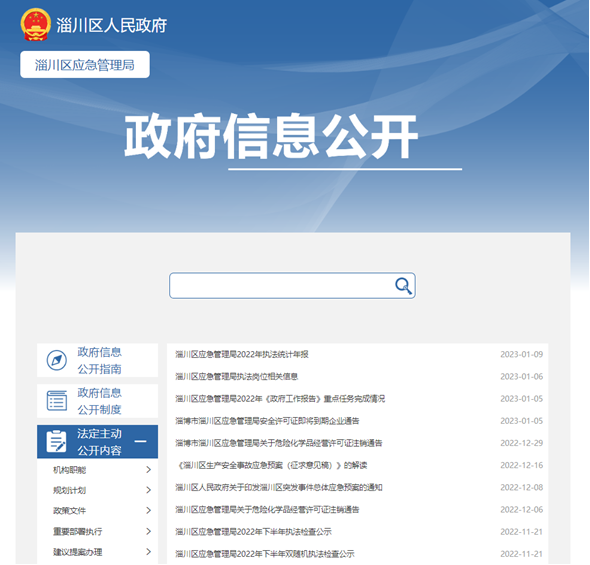Open the 政府信息公开指南 menu item
The width and height of the screenshot is (590, 565).
[97, 360]
